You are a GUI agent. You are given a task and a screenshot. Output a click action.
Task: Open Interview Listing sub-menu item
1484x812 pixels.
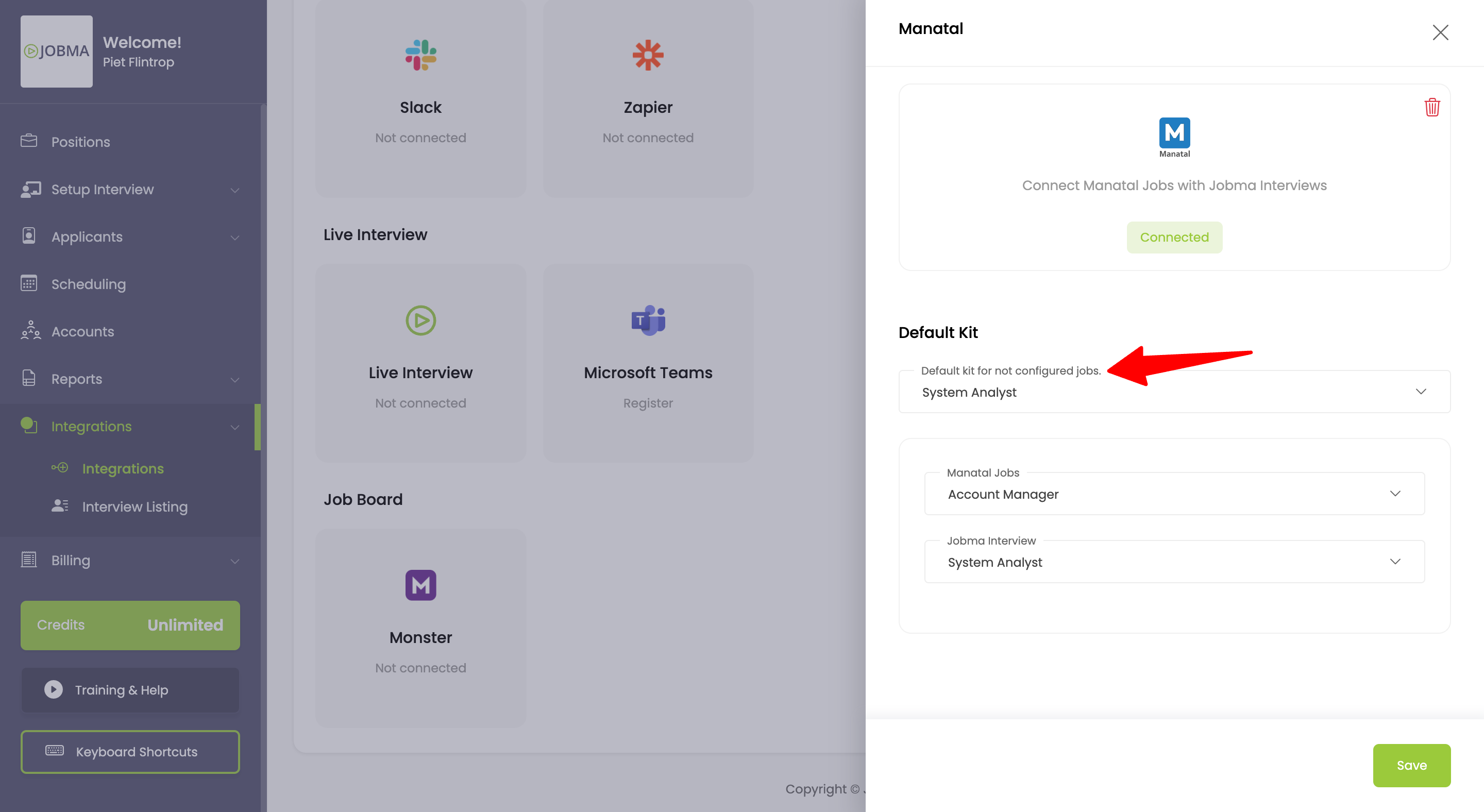(135, 506)
